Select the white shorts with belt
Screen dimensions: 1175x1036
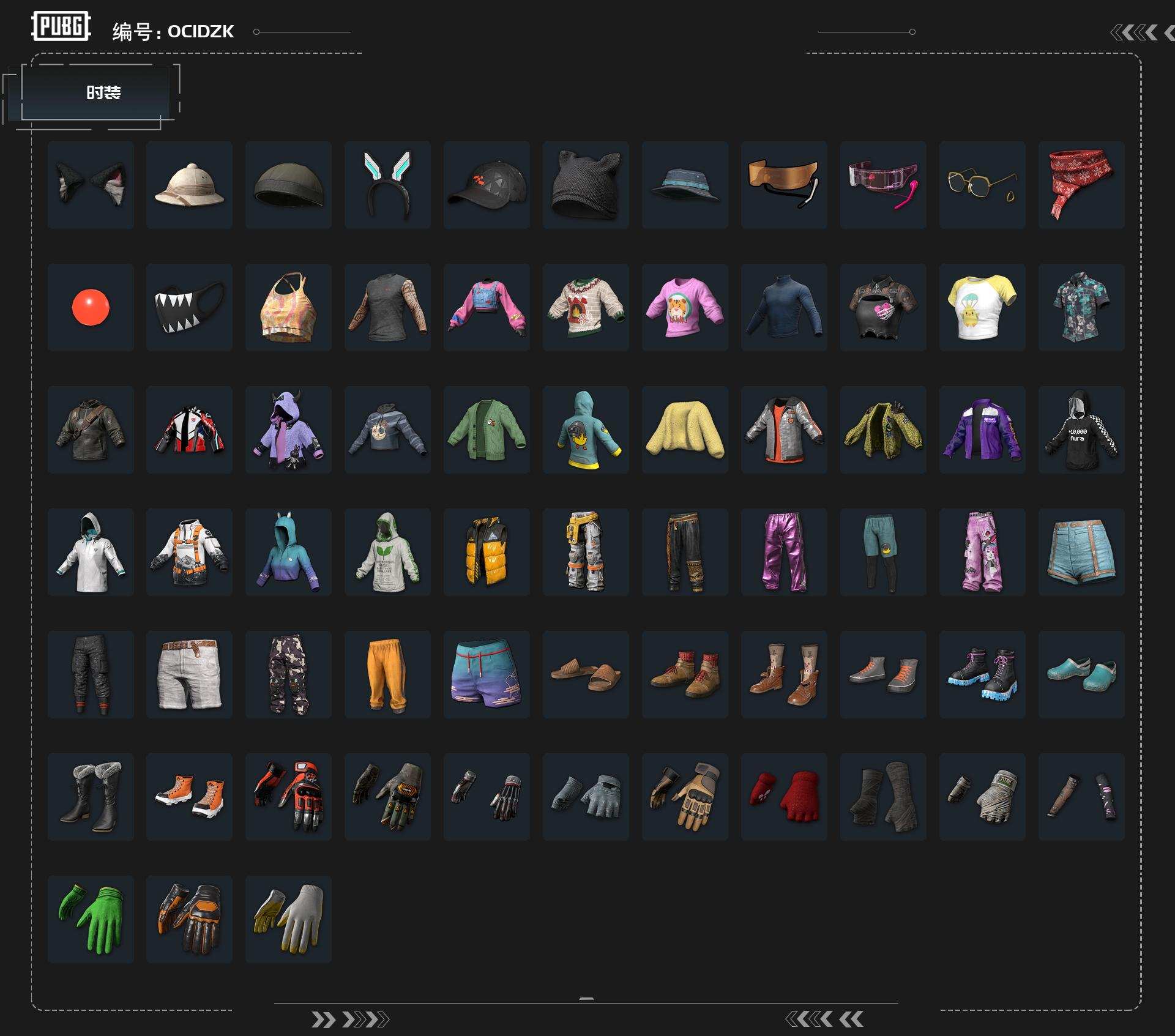[190, 674]
